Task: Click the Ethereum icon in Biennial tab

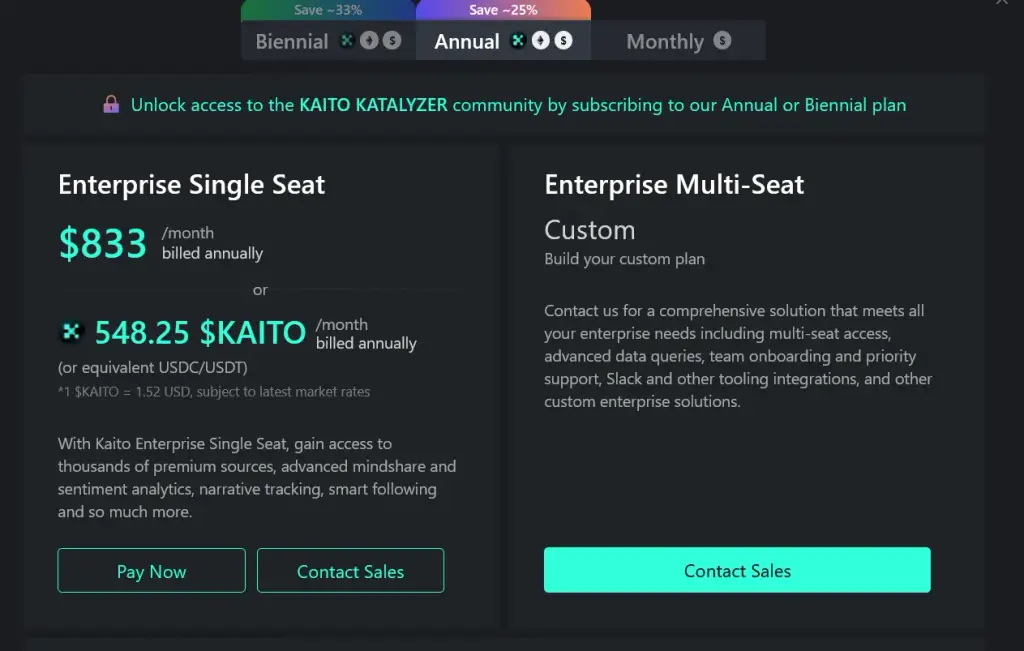Action: click(x=369, y=40)
